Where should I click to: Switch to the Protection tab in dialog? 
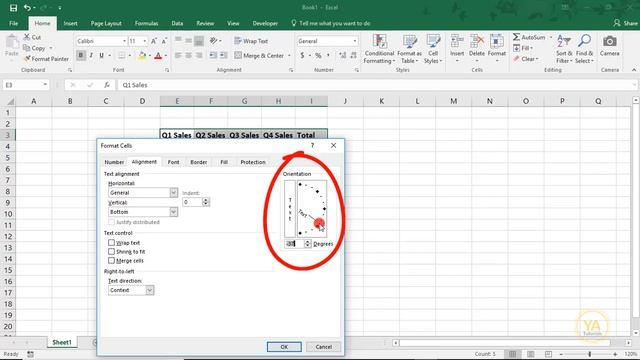[253, 162]
